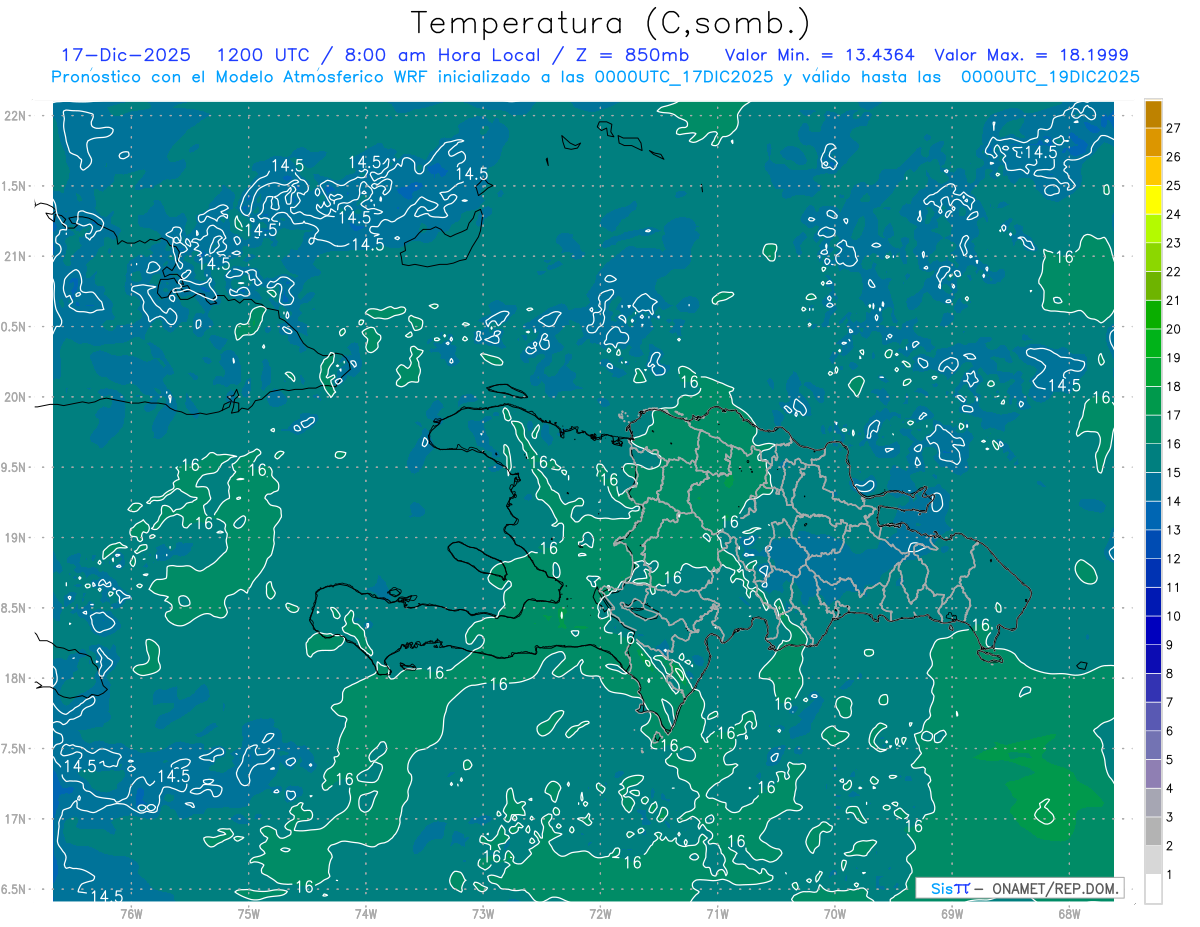The height and width of the screenshot is (927, 1200).
Task: Click the "69W" longitude axis label
Action: (952, 913)
